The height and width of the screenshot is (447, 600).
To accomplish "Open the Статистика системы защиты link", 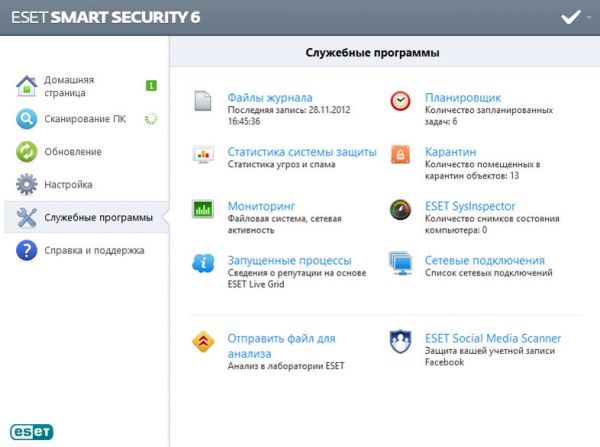I will pyautogui.click(x=302, y=152).
